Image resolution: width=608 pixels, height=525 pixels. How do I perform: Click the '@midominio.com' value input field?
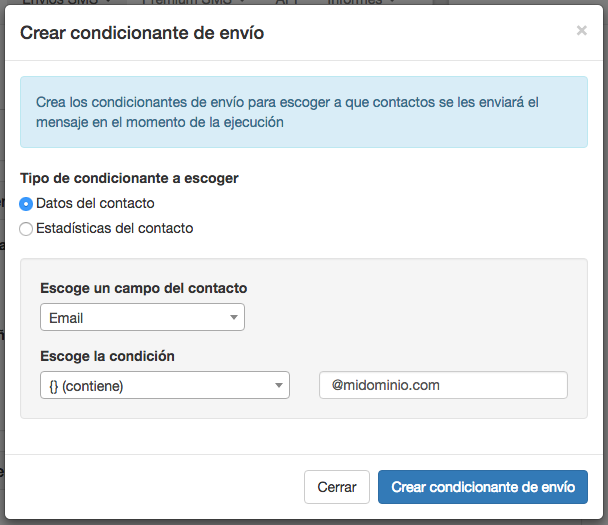[x=443, y=385]
